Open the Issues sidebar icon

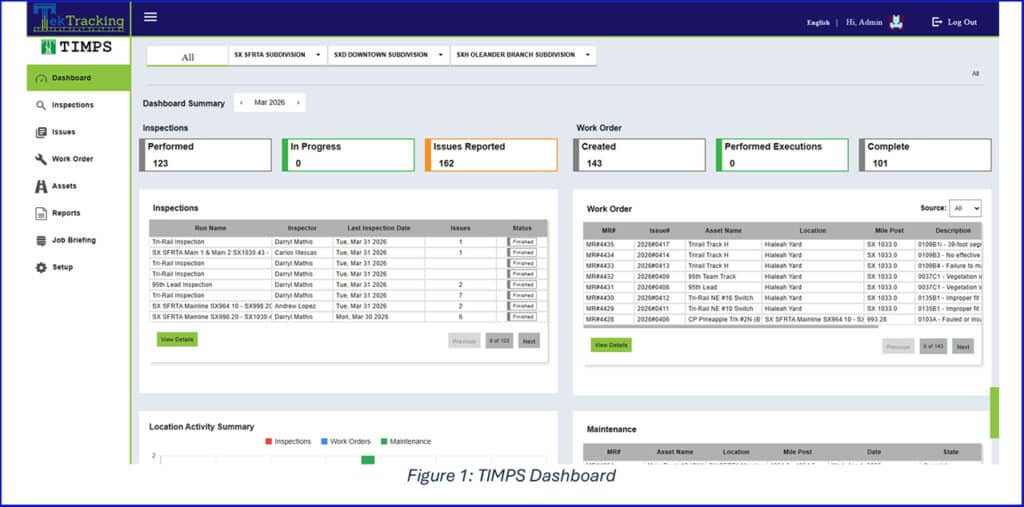(41, 132)
